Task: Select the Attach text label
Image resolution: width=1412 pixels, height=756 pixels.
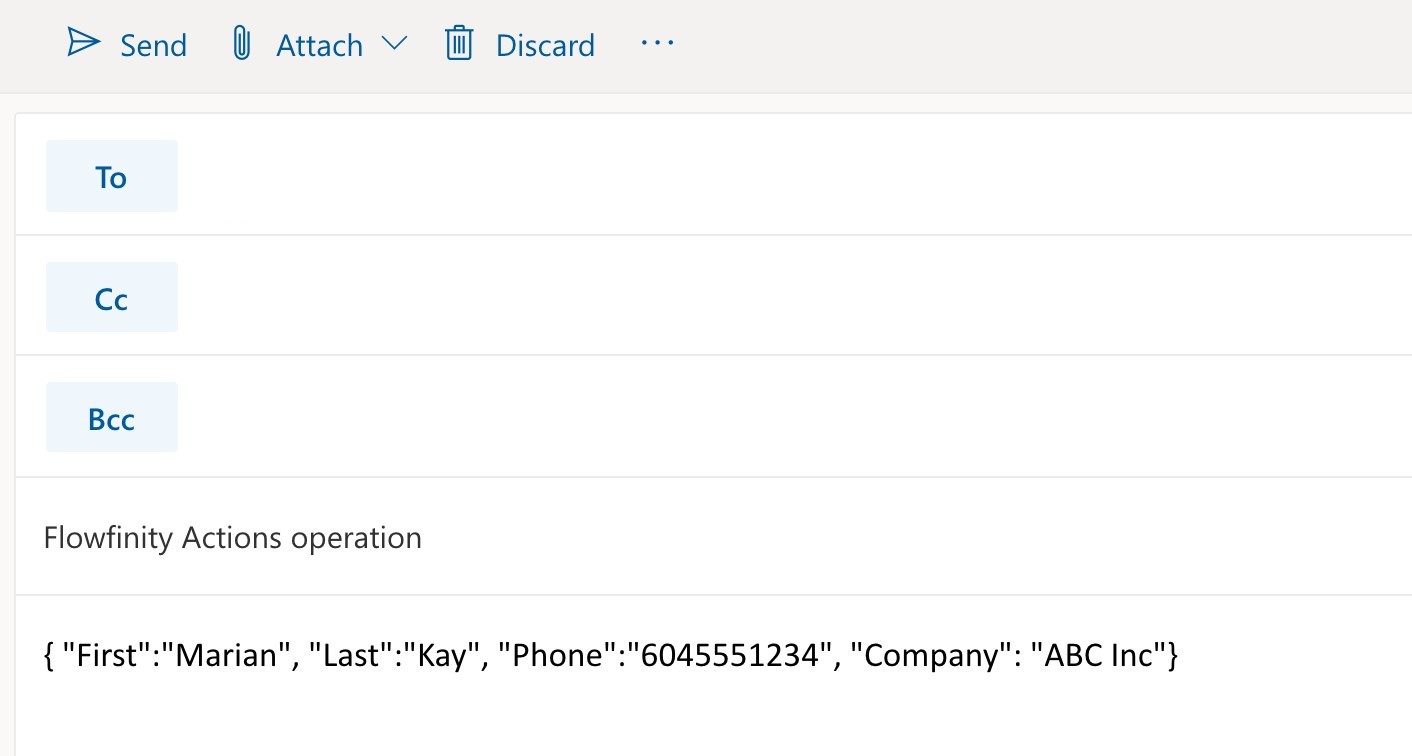Action: tap(319, 46)
